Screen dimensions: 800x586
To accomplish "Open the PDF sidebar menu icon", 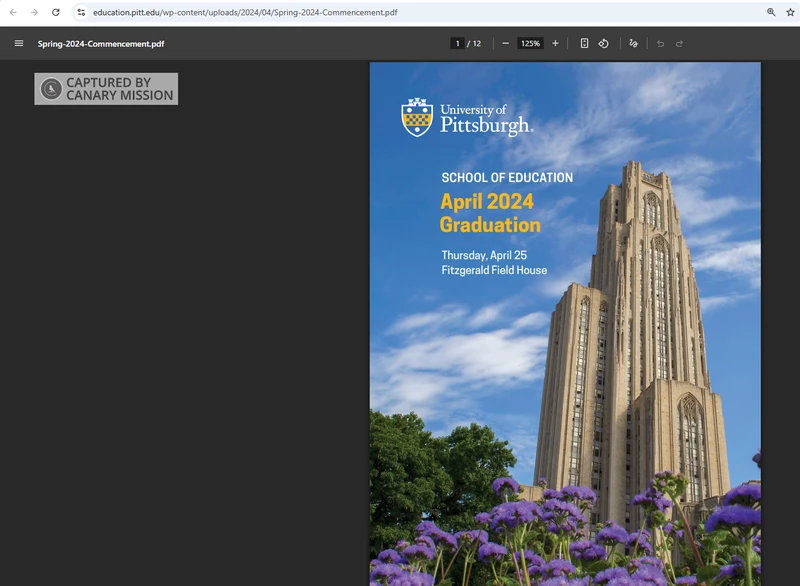I will [x=19, y=43].
